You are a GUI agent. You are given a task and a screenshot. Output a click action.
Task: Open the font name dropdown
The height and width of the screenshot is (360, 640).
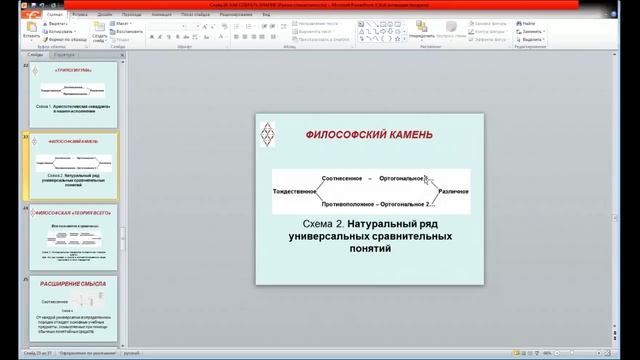coord(184,27)
